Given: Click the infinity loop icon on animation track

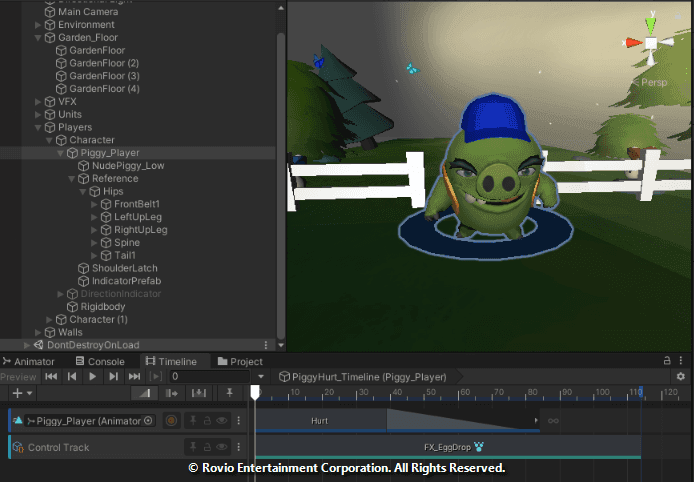Looking at the screenshot, I should tap(553, 420).
